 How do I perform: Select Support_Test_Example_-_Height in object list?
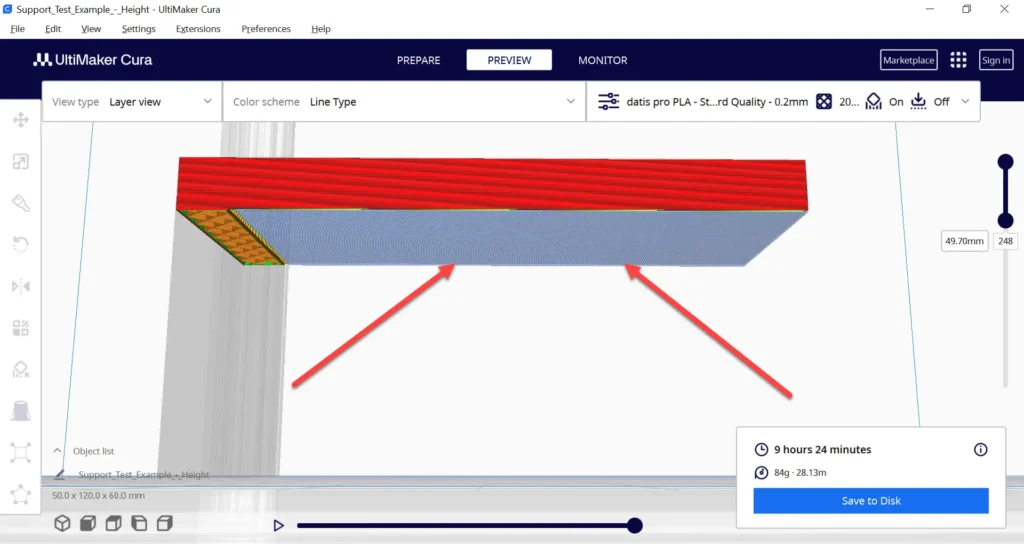pyautogui.click(x=144, y=475)
